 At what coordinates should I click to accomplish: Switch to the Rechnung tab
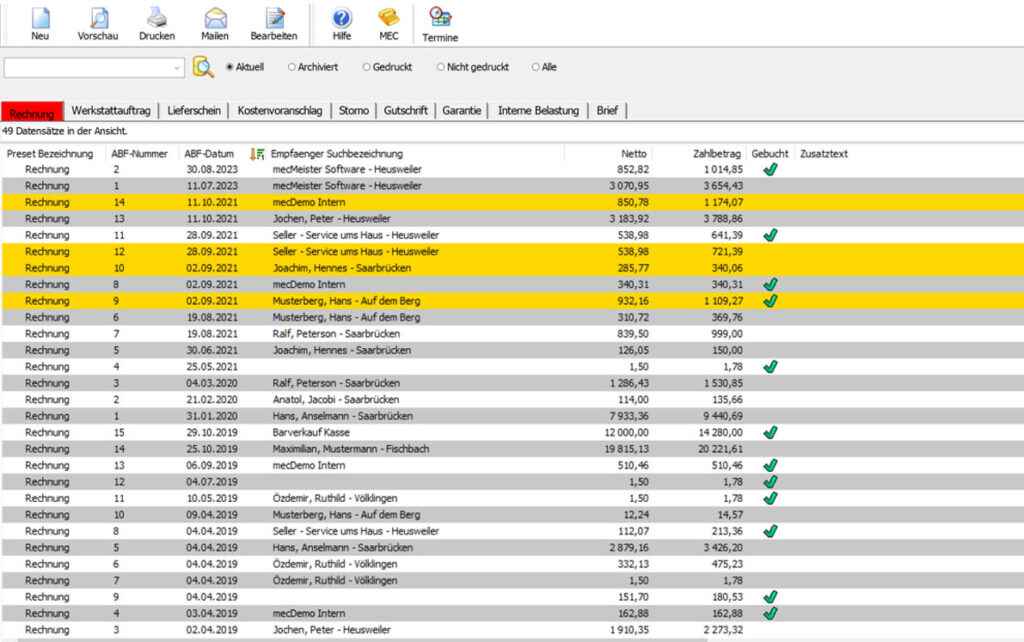(32, 112)
